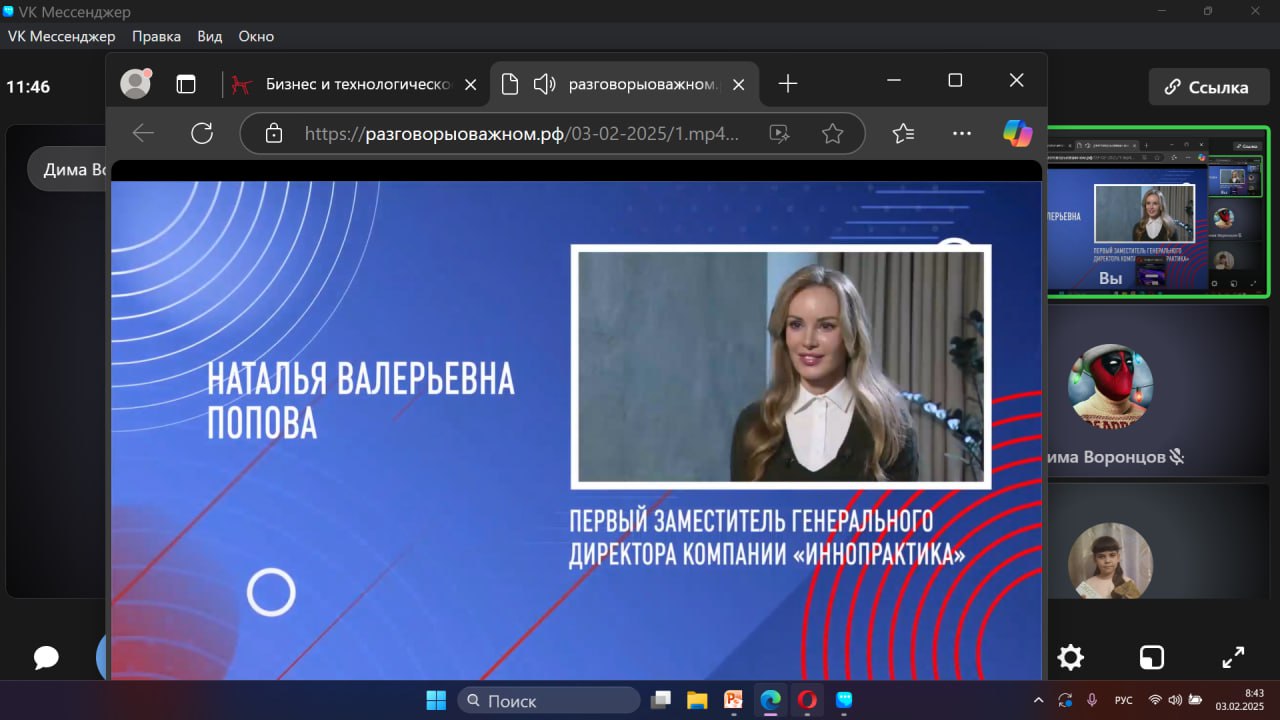
Task: Change call layout view icon
Action: [x=1152, y=657]
